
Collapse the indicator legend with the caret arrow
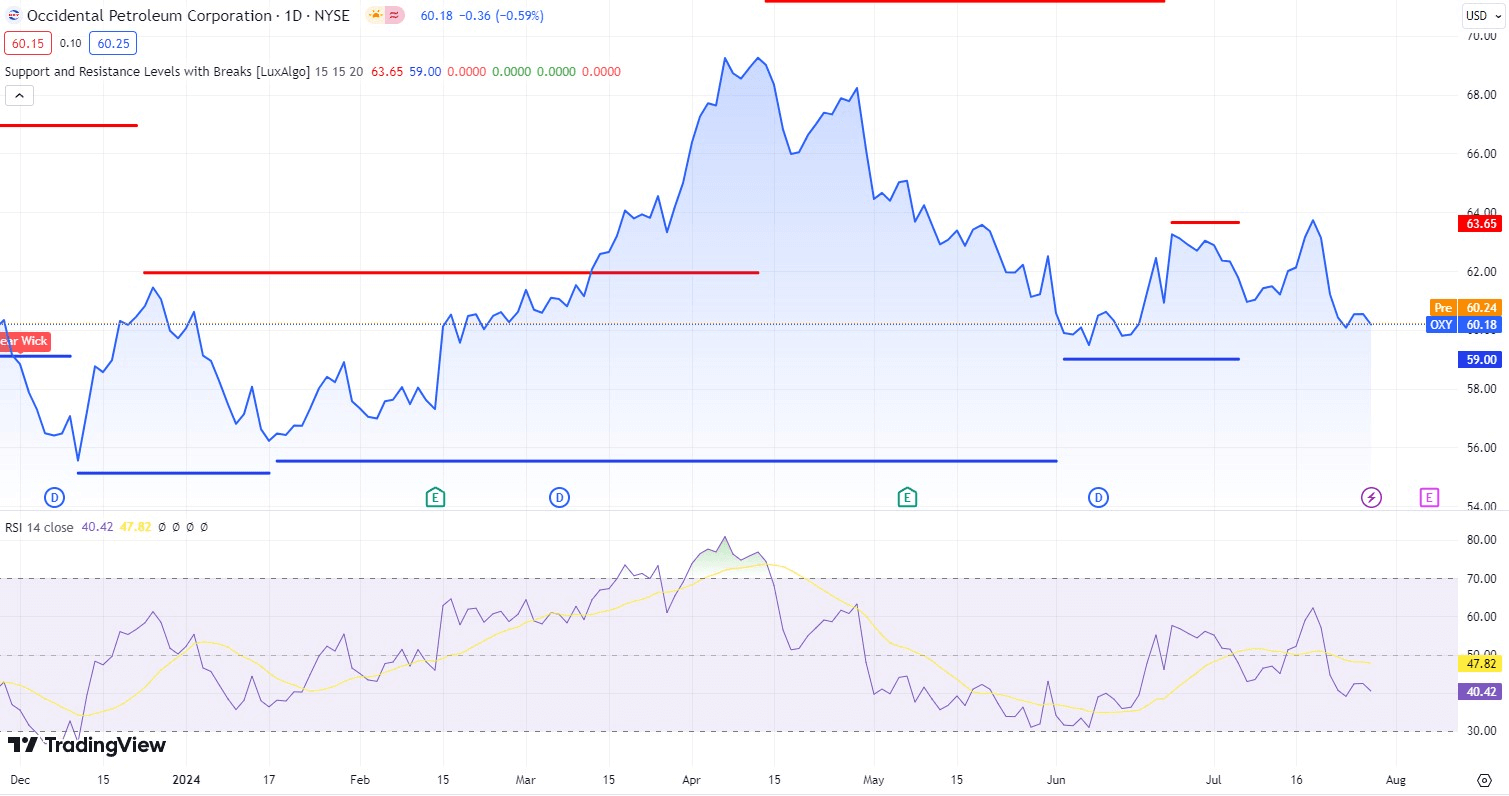pyautogui.click(x=19, y=94)
